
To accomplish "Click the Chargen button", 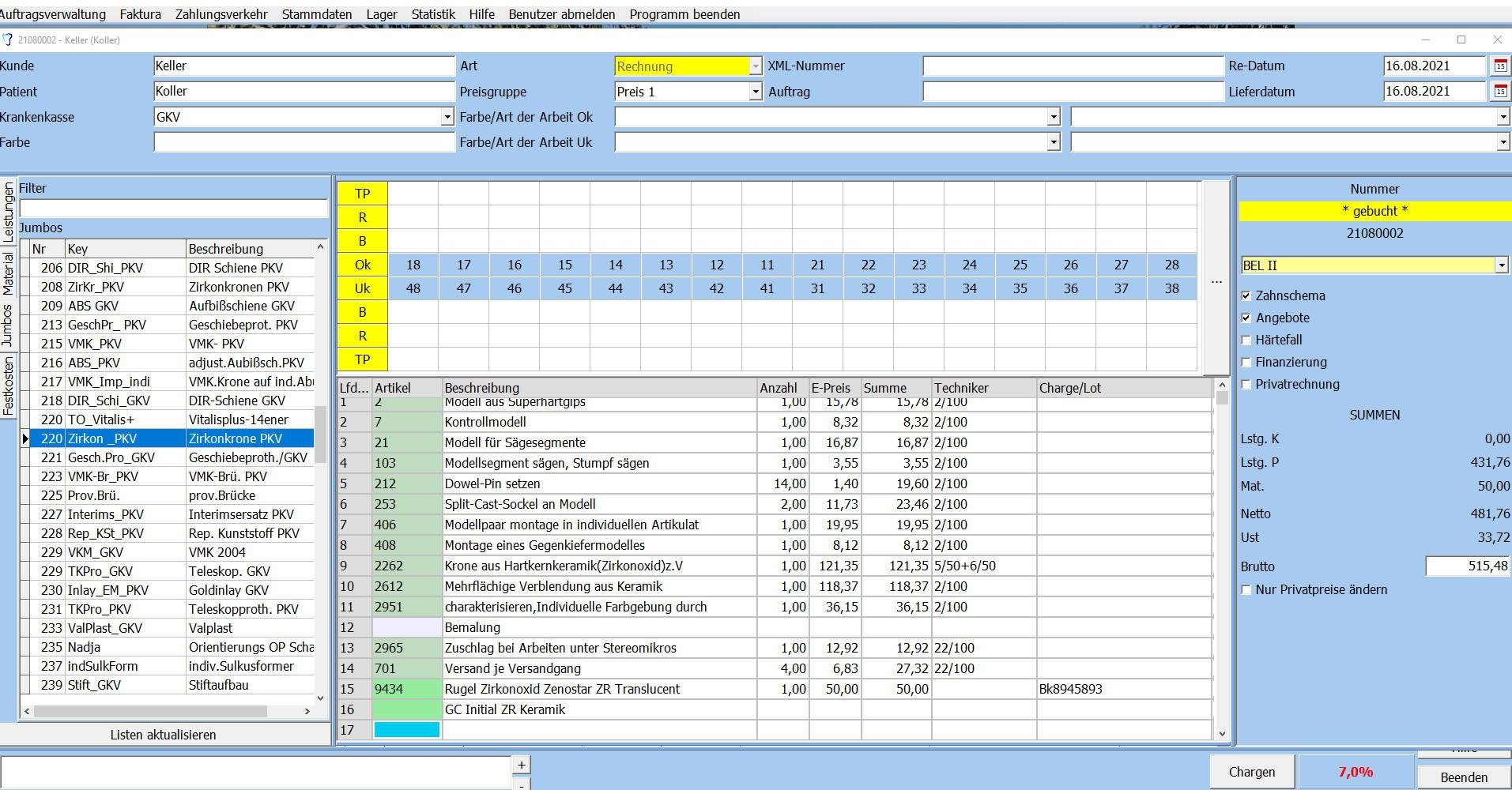I will 1252,772.
